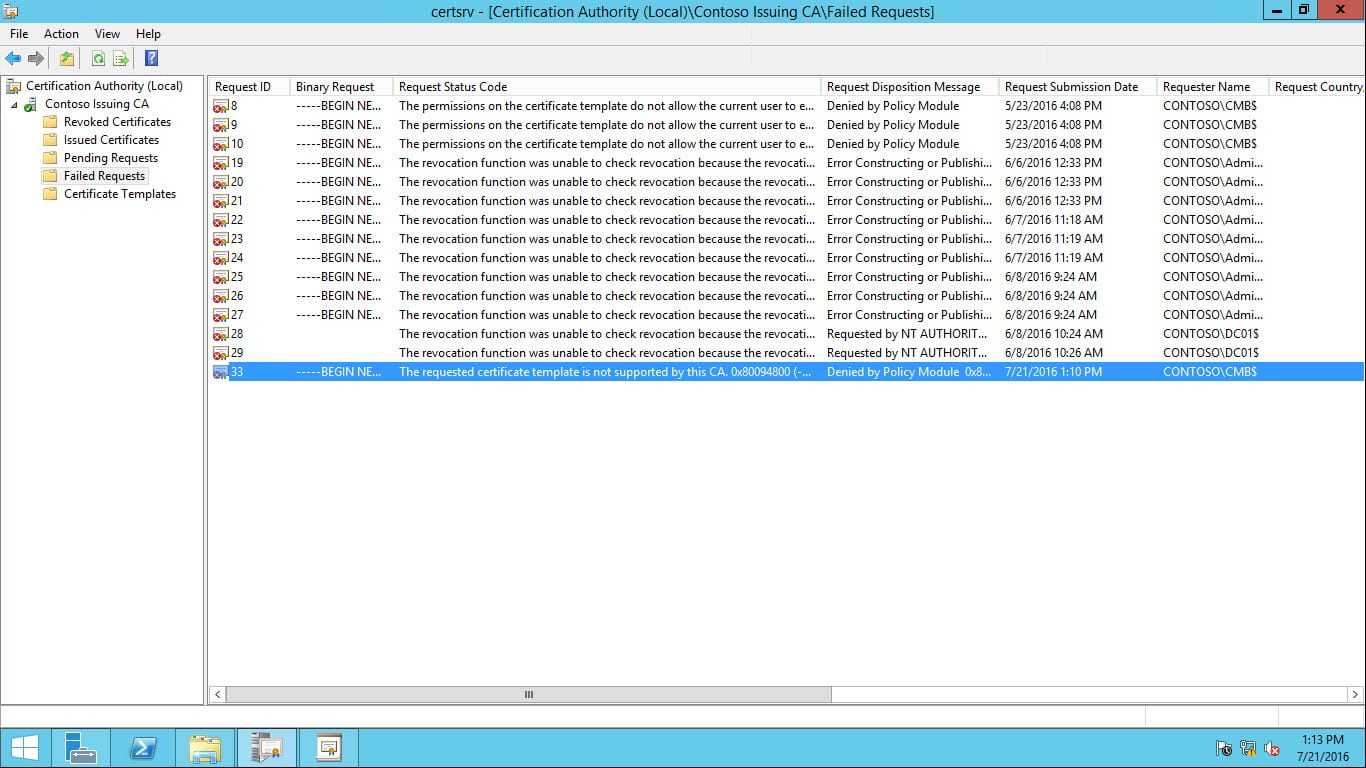Select the row with Request ID 22

pos(786,220)
